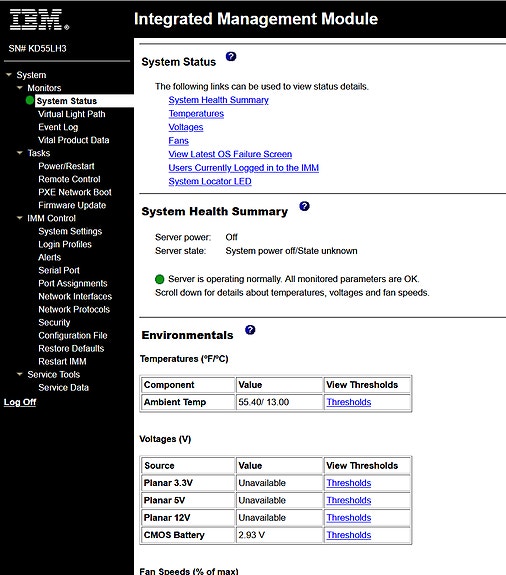Select the '2.93 V' battery value
This screenshot has width=506, height=575.
252,535
